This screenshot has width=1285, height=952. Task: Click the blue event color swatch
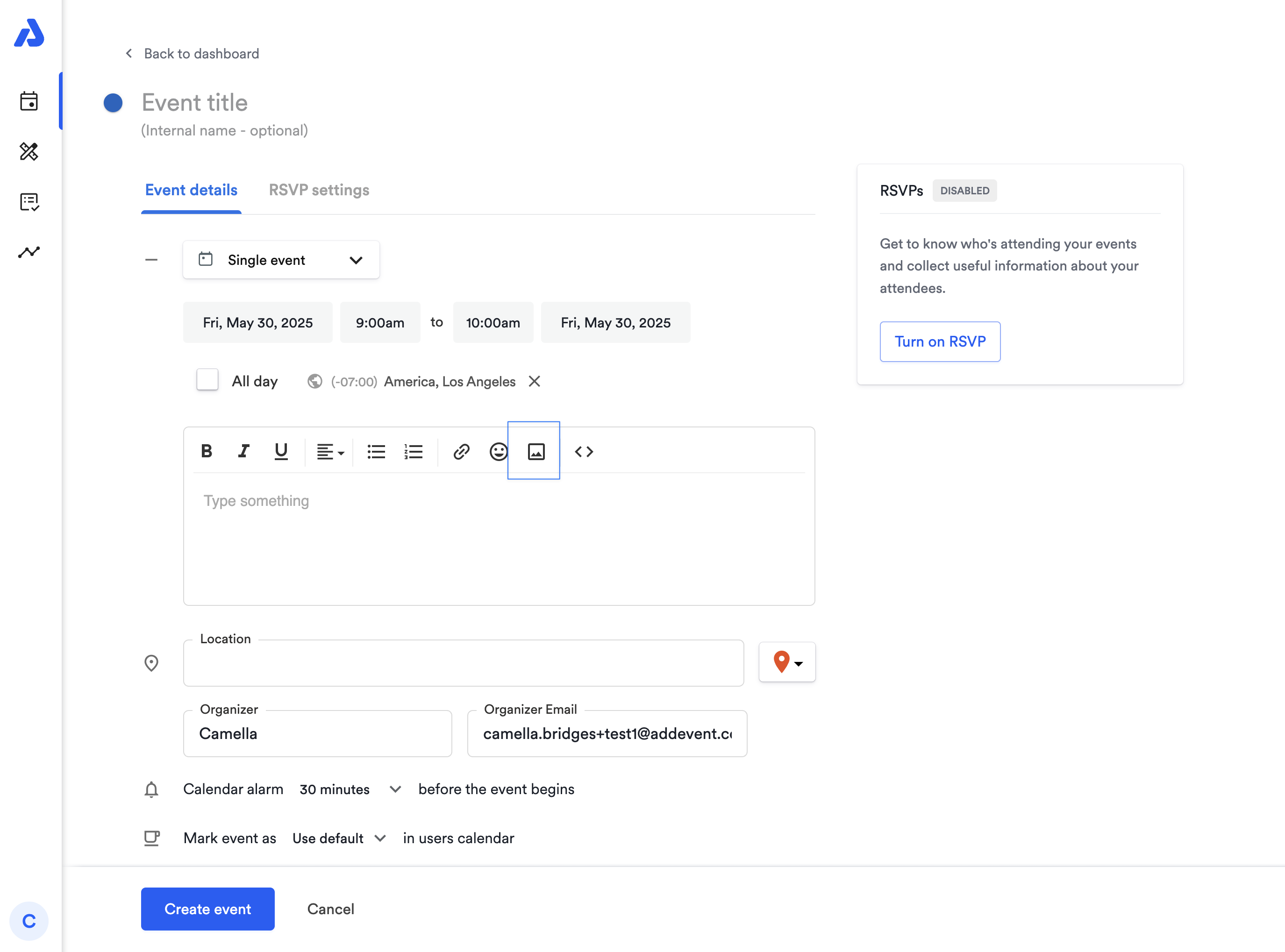coord(113,103)
